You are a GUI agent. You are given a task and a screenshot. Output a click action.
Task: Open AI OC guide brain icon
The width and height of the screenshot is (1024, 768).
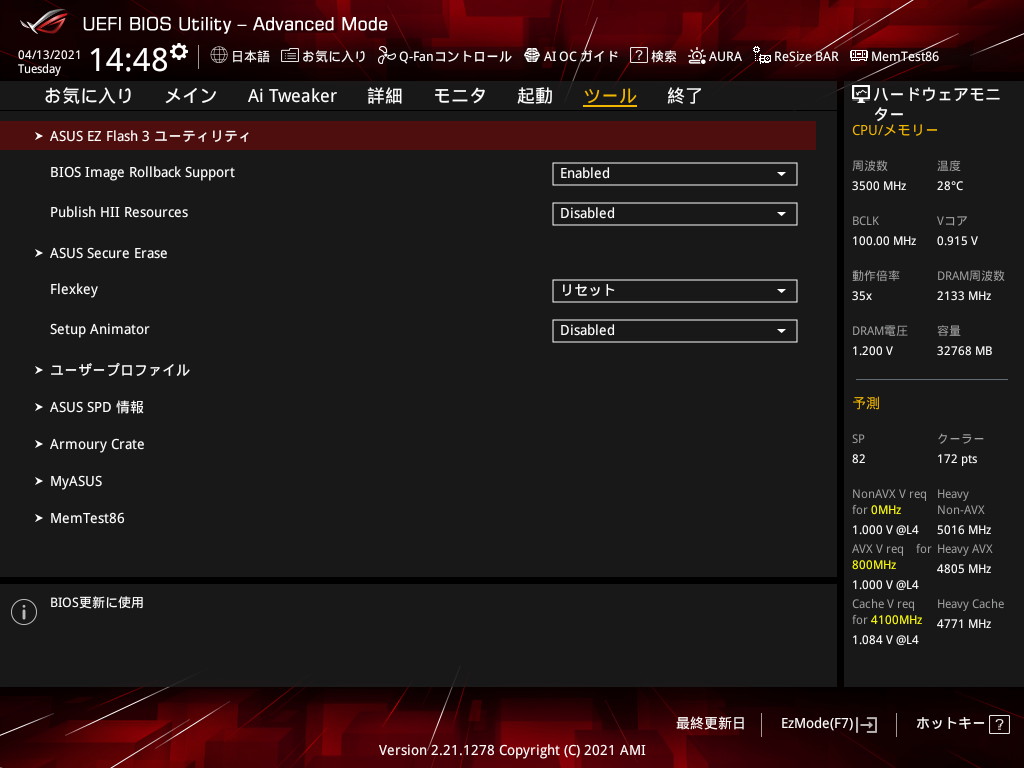532,56
